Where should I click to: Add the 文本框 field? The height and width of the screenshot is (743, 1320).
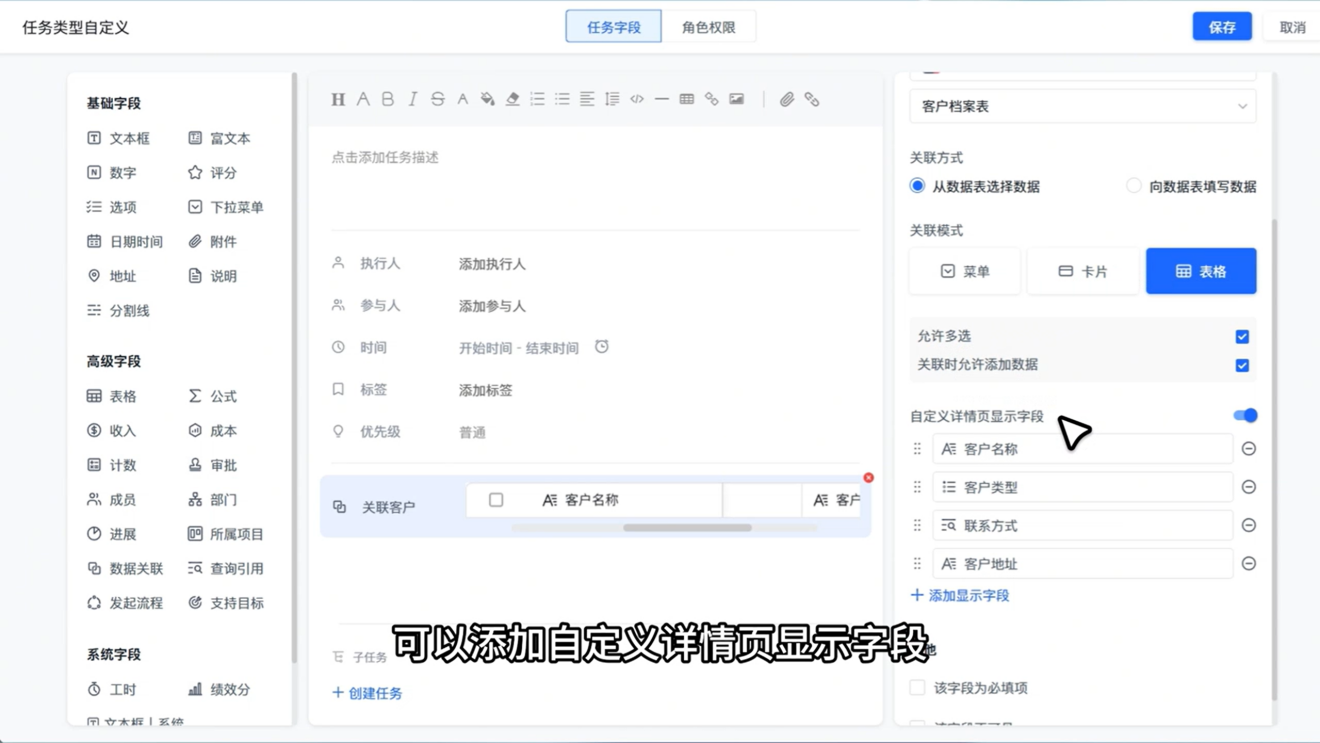click(x=118, y=138)
